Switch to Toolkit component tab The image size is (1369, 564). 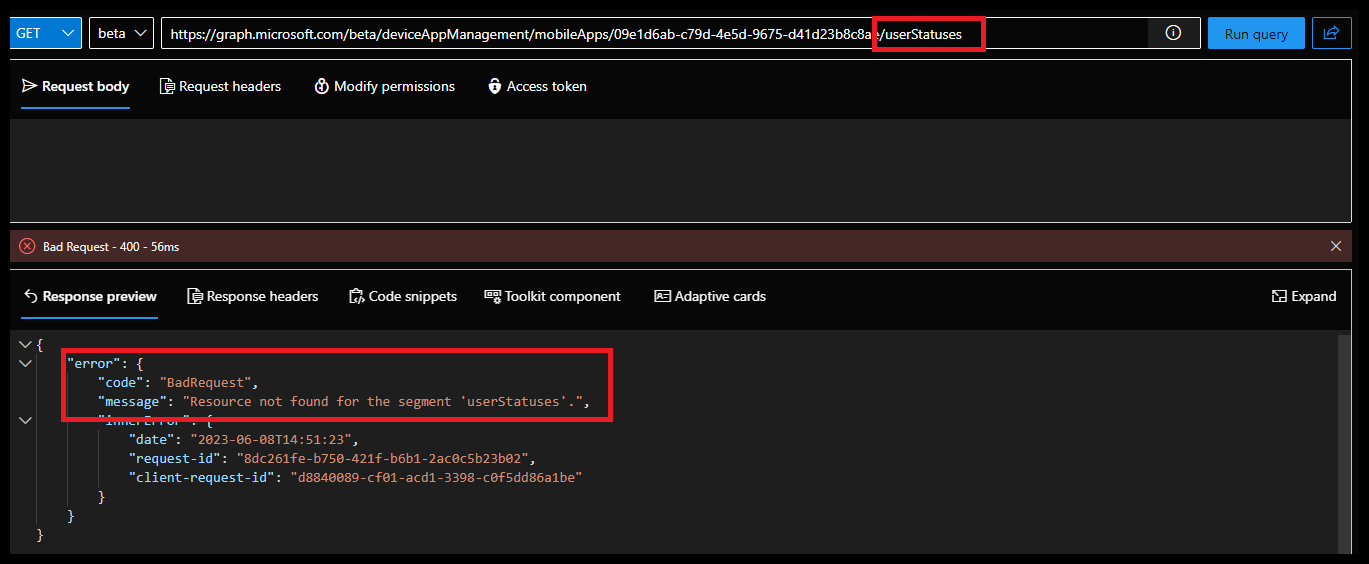[x=552, y=297]
